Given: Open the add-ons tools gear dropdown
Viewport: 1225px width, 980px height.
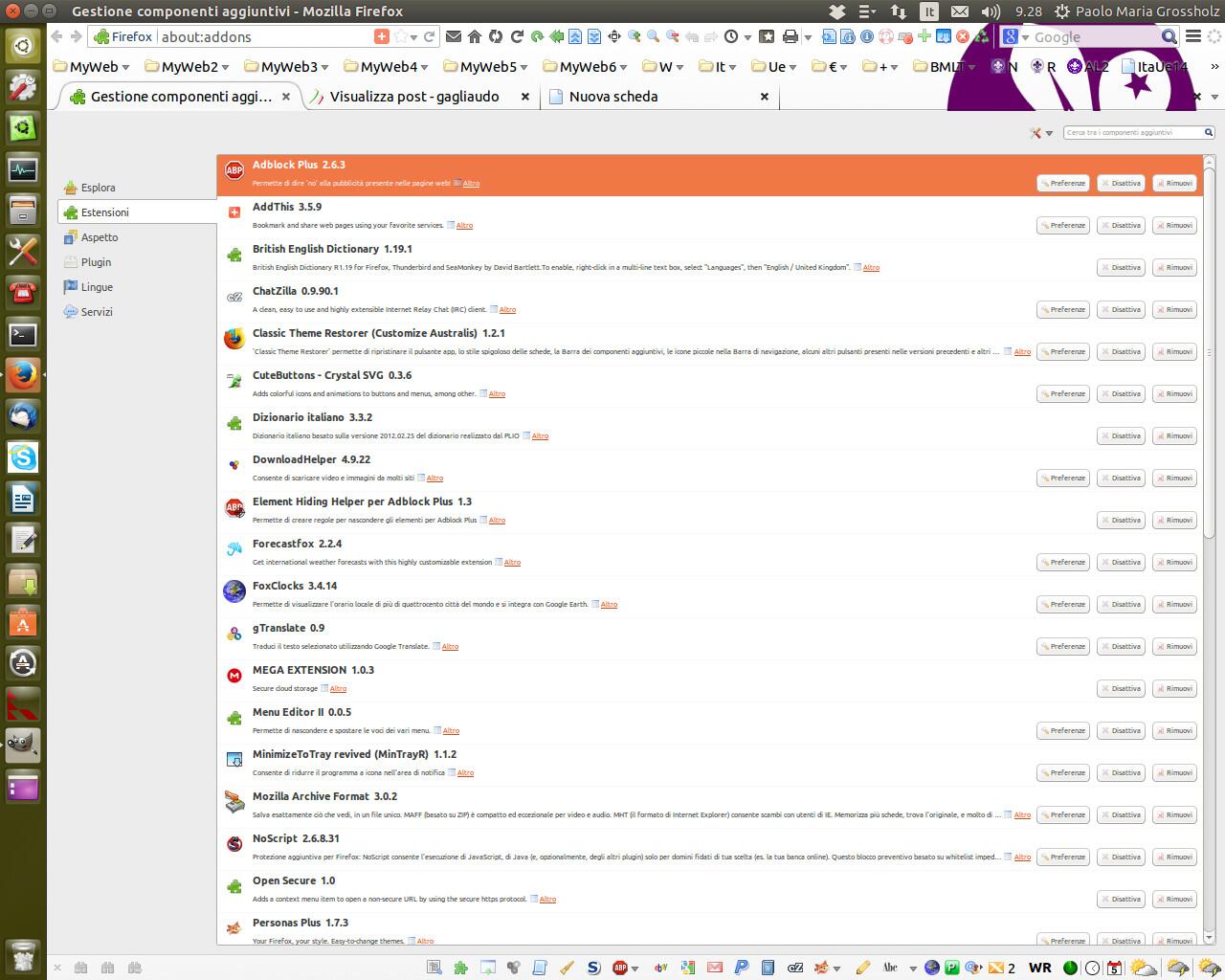Looking at the screenshot, I should coord(1041,133).
